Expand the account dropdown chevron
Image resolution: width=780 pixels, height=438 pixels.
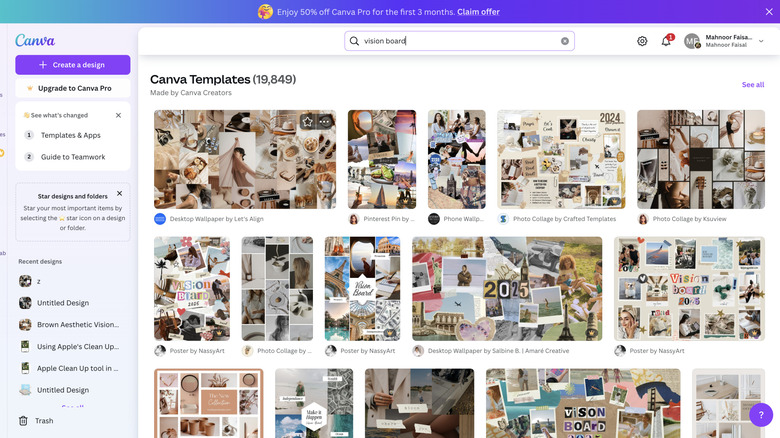click(761, 41)
